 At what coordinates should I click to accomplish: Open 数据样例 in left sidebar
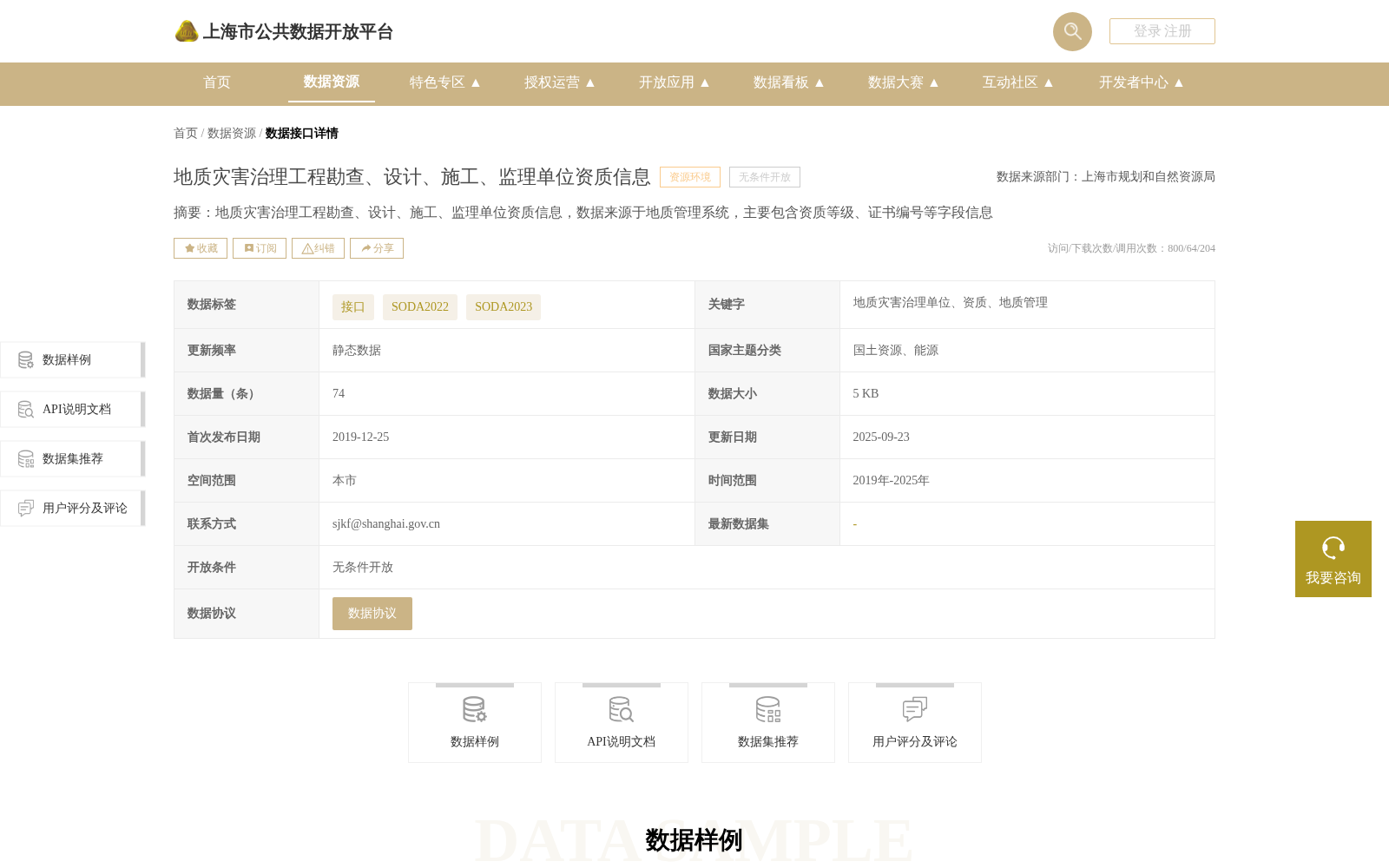73,360
